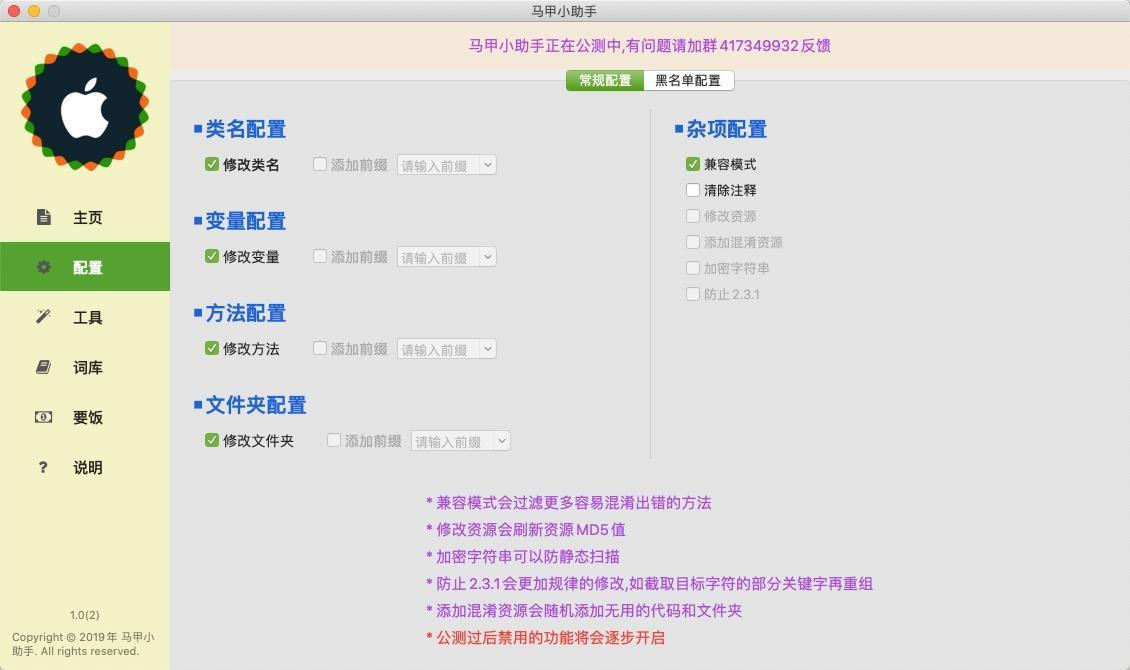Viewport: 1130px width, 670px height.
Task: Toggle the 兼容模式 checkbox
Action: [692, 164]
